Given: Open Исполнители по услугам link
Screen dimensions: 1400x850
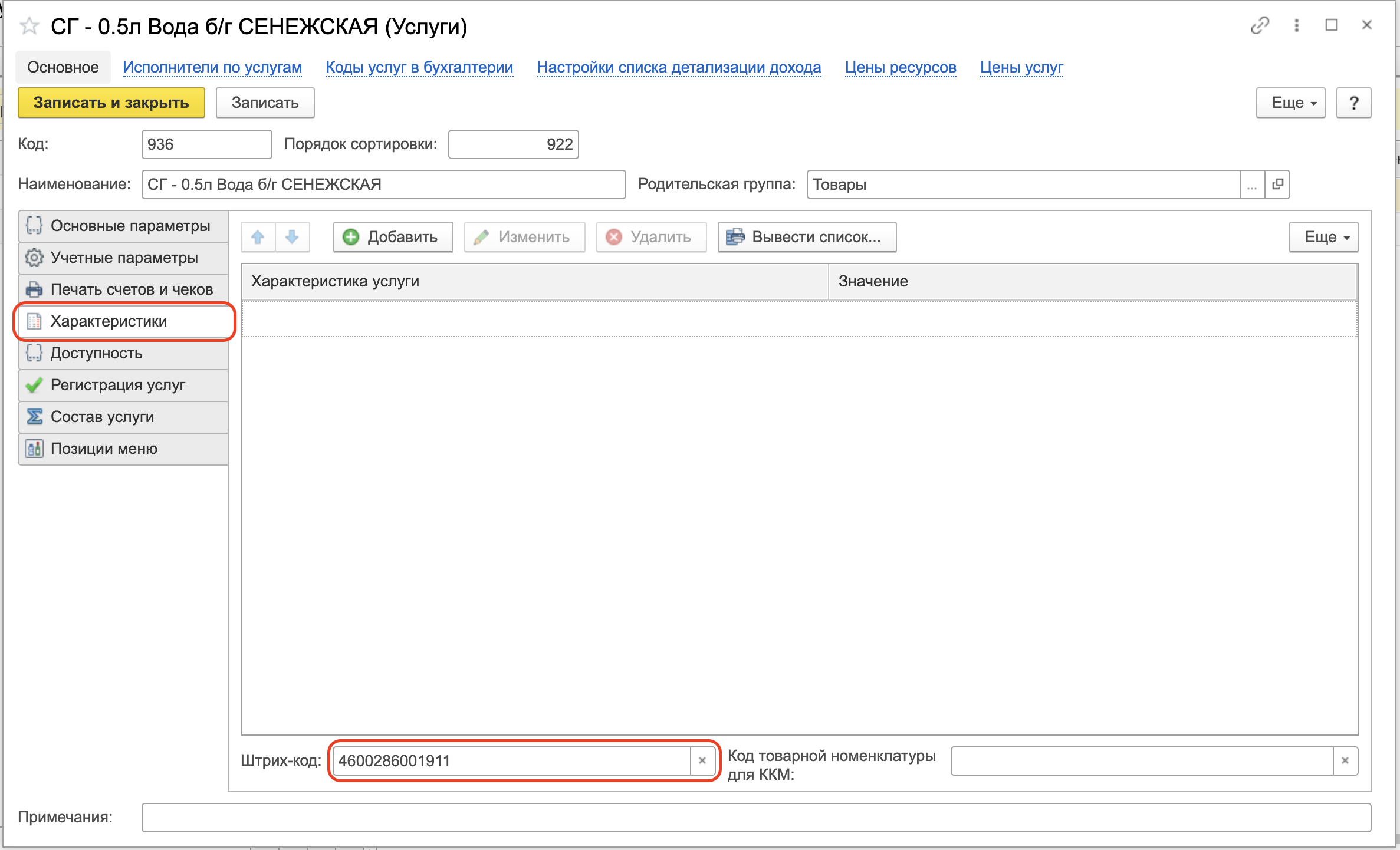Looking at the screenshot, I should (x=212, y=67).
